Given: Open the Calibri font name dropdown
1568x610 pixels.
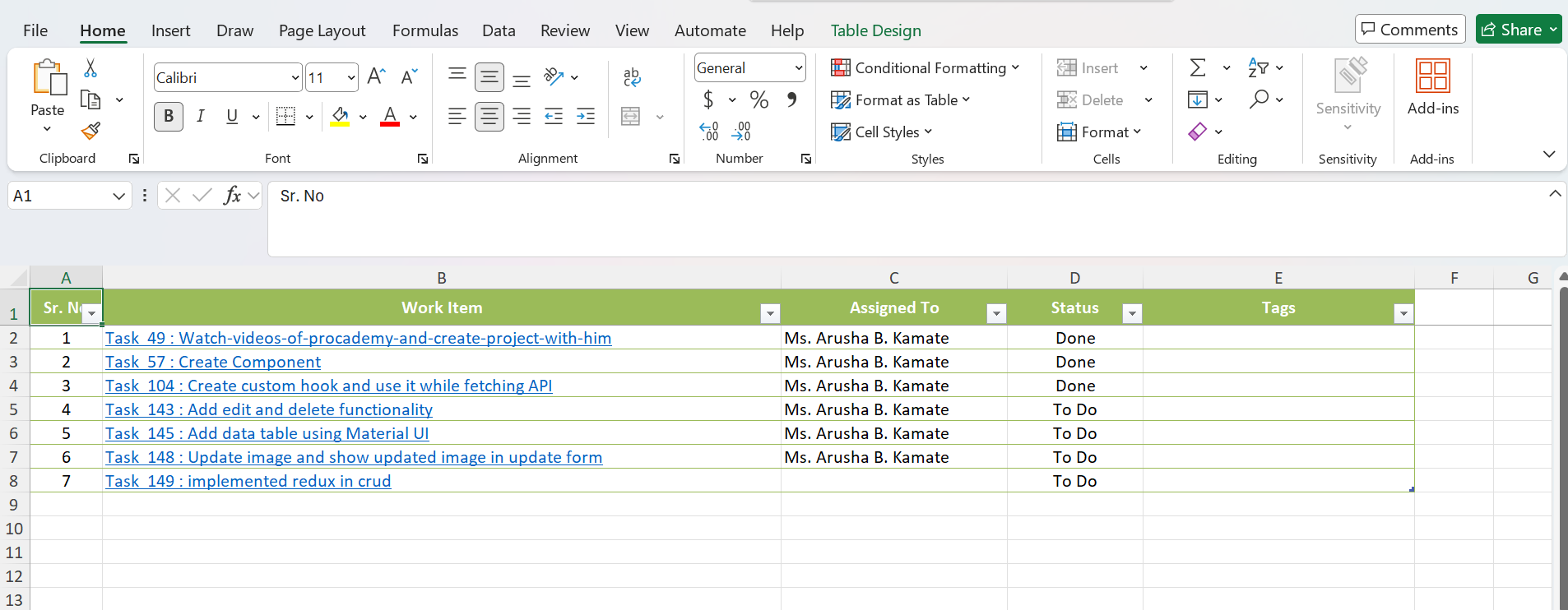Looking at the screenshot, I should pyautogui.click(x=295, y=78).
